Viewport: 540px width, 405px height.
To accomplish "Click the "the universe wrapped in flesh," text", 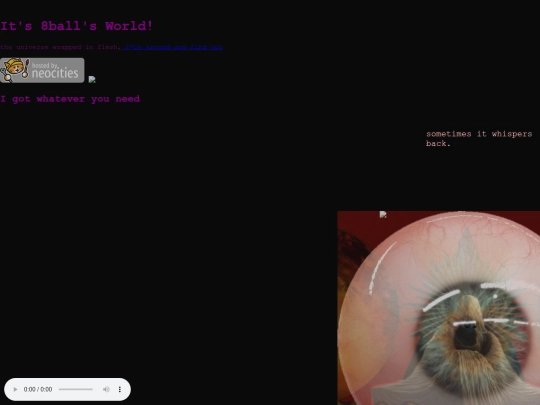I will [61, 47].
